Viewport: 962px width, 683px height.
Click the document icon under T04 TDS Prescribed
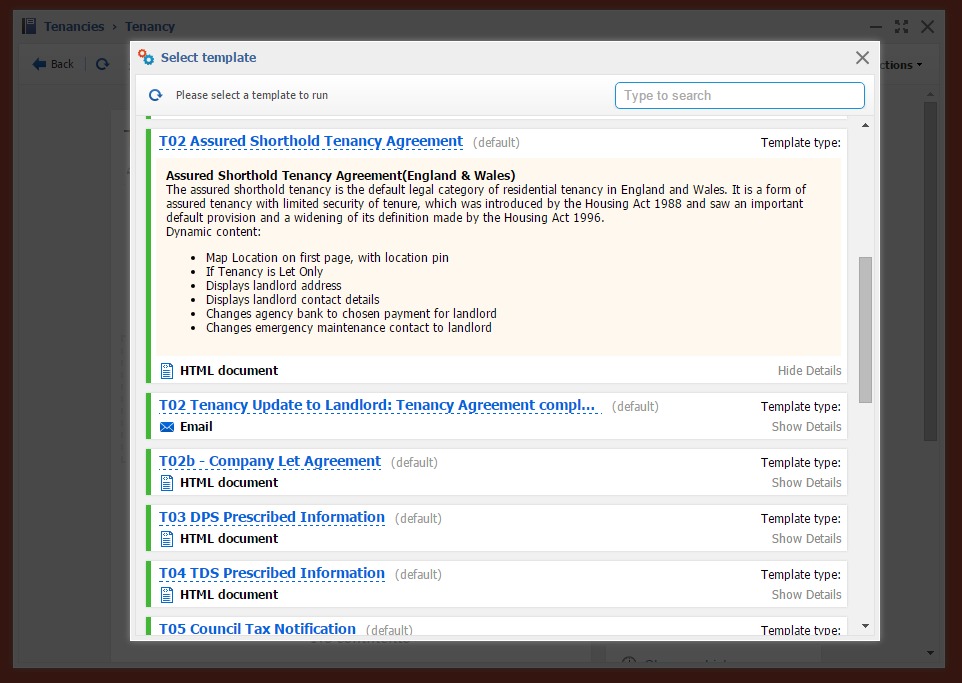click(167, 595)
